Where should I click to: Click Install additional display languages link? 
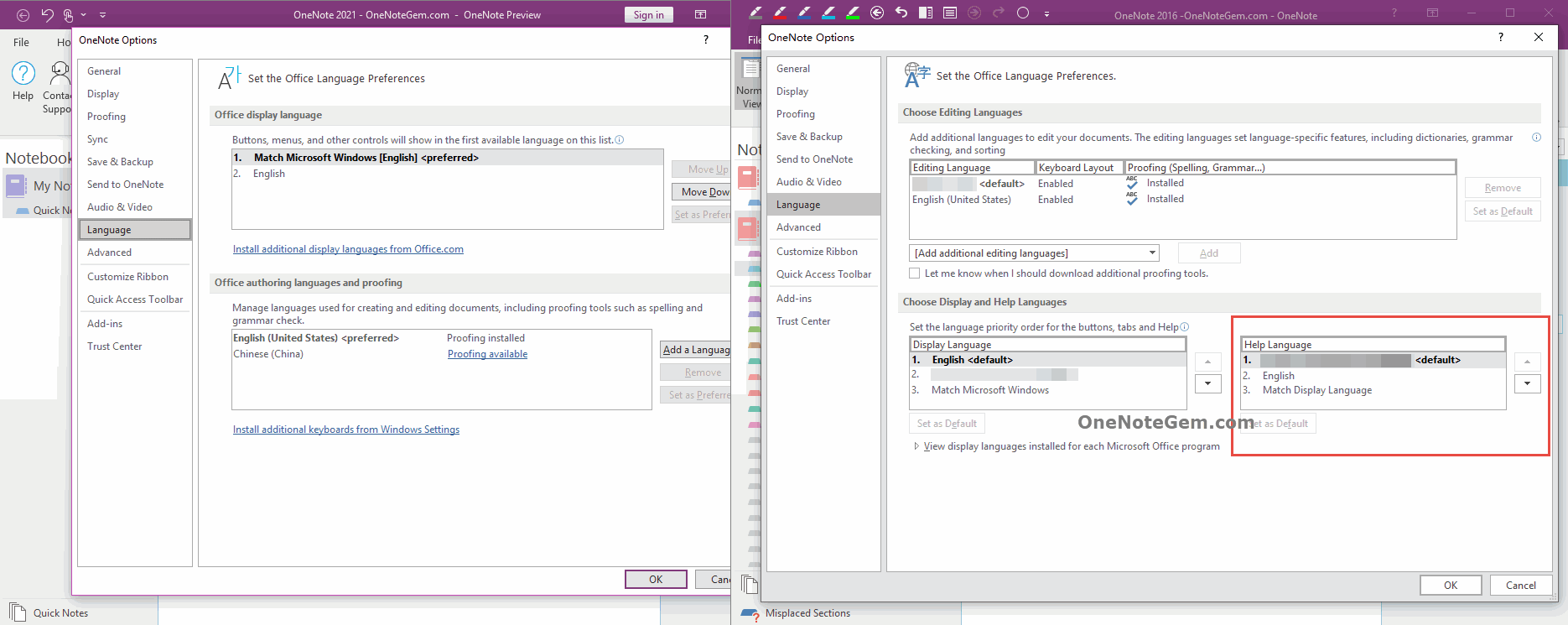tap(348, 249)
